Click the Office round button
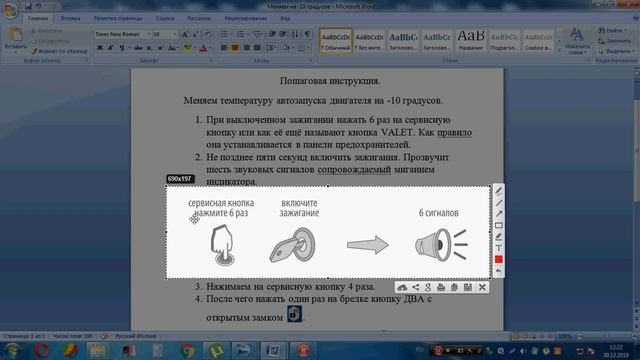This screenshot has width=640, height=360. tap(11, 11)
